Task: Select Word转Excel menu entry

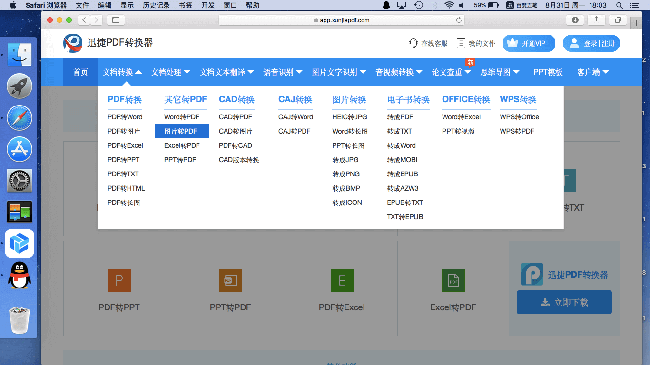Action: (x=461, y=117)
